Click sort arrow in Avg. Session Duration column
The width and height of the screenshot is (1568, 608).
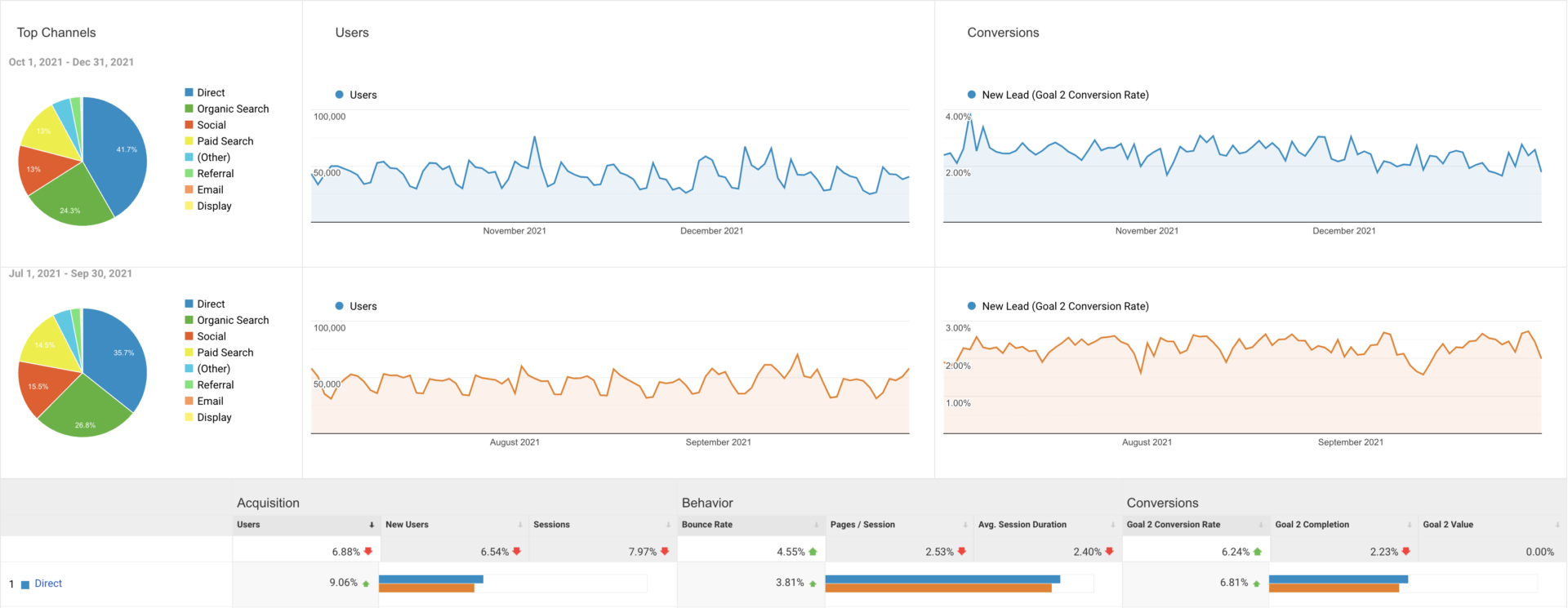[x=1112, y=525]
